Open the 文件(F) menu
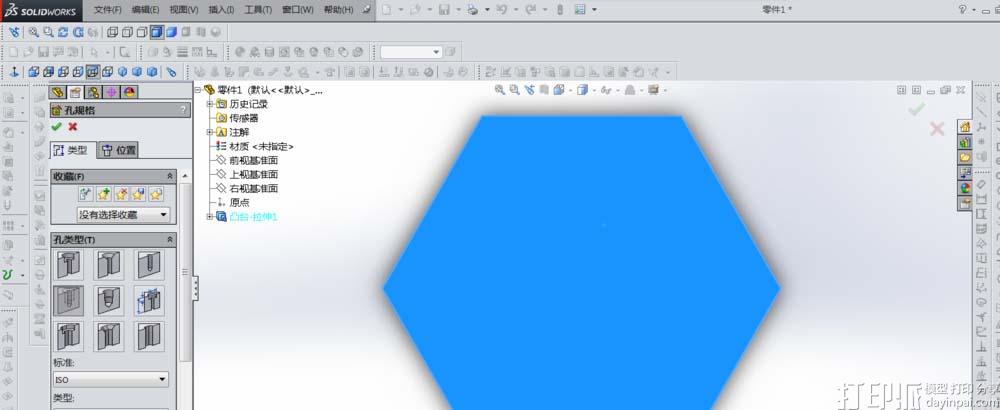This screenshot has height=410, width=1000. coord(107,9)
